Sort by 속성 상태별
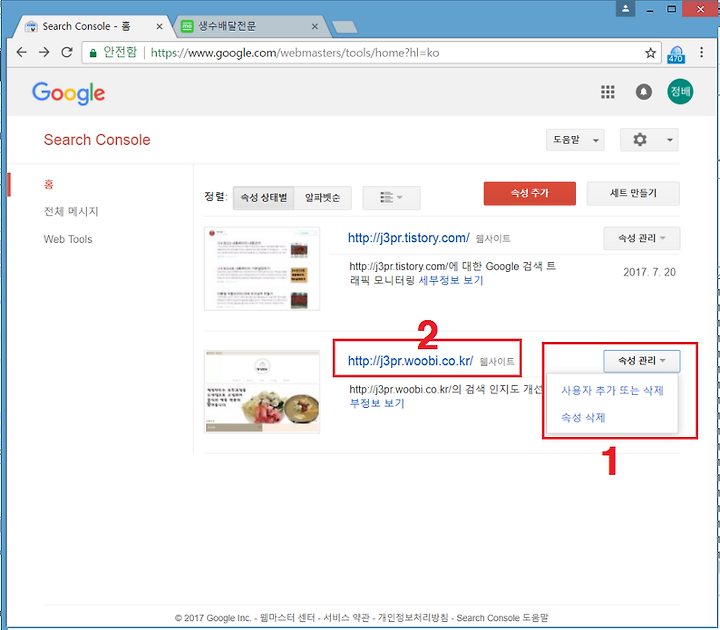 [x=264, y=198]
